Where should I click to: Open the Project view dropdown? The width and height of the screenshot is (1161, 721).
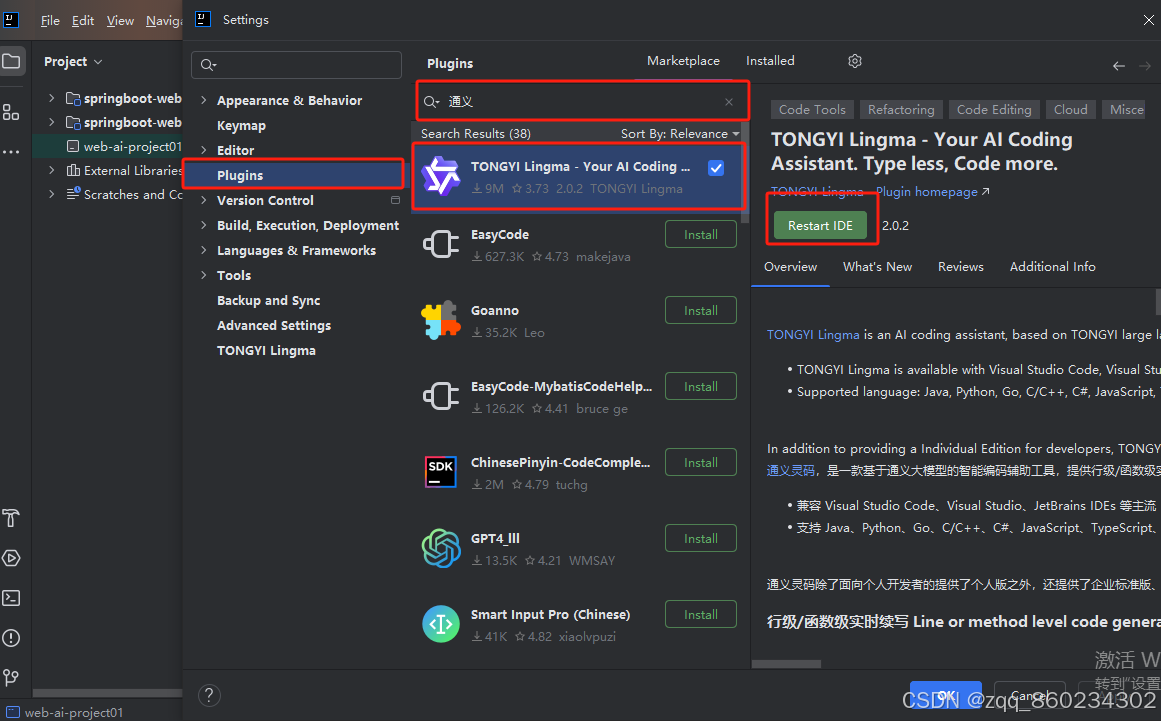[73, 61]
